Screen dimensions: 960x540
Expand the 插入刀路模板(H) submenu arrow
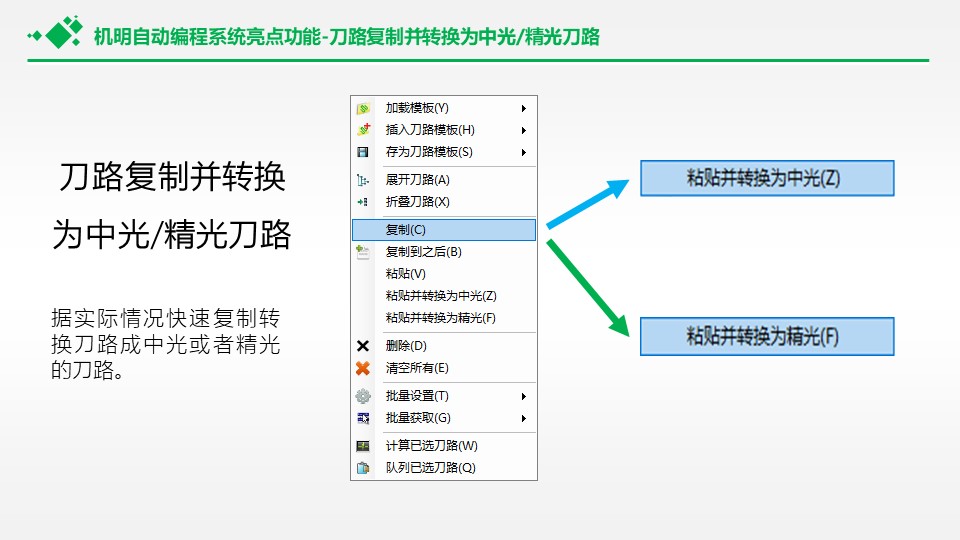tap(523, 130)
